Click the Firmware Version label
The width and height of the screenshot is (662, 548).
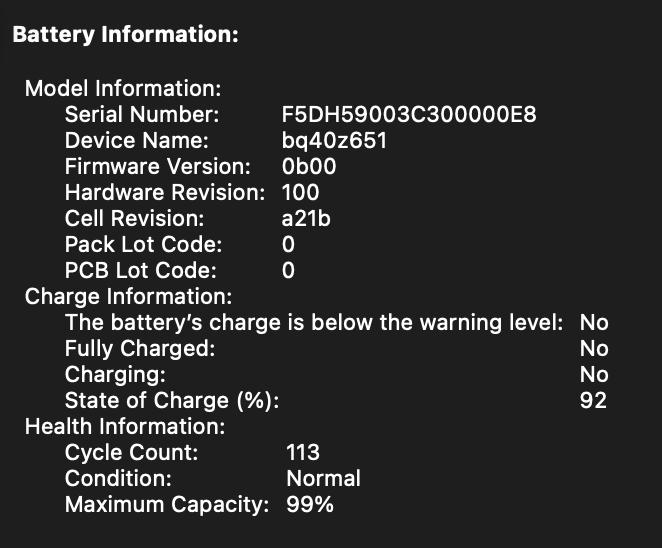(157, 166)
